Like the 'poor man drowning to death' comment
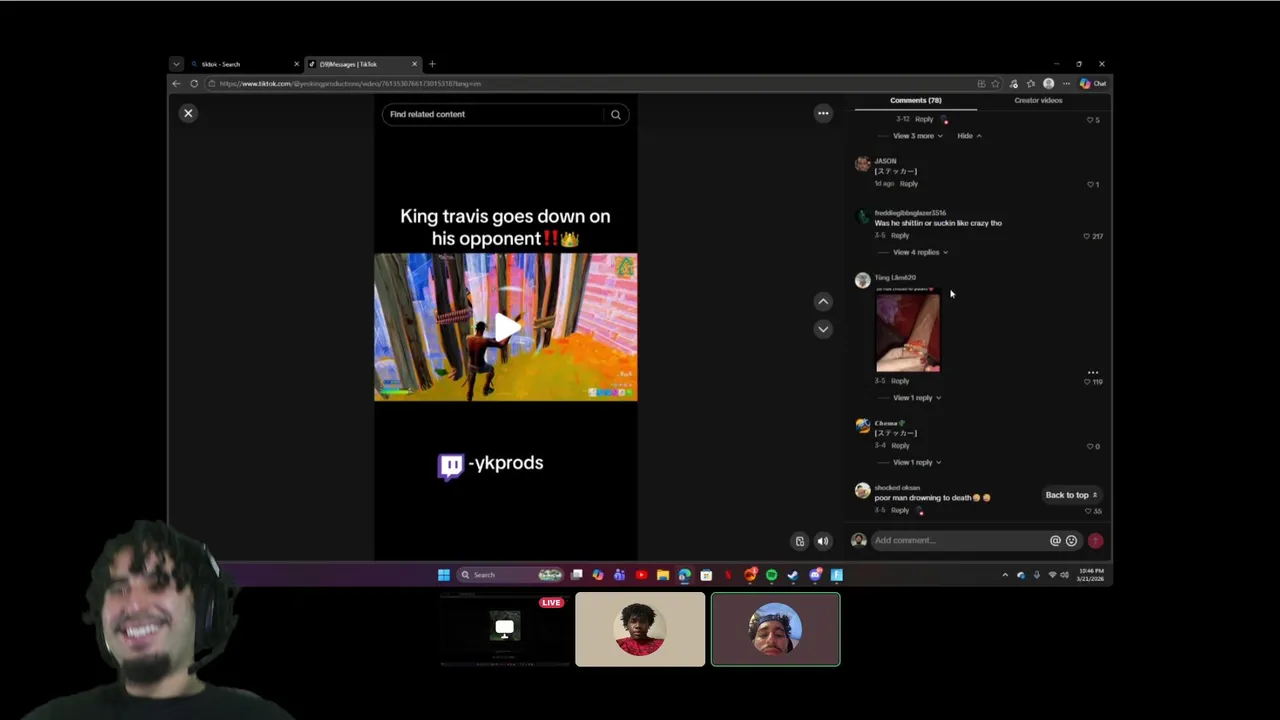Image resolution: width=1280 pixels, height=720 pixels. 1090,511
